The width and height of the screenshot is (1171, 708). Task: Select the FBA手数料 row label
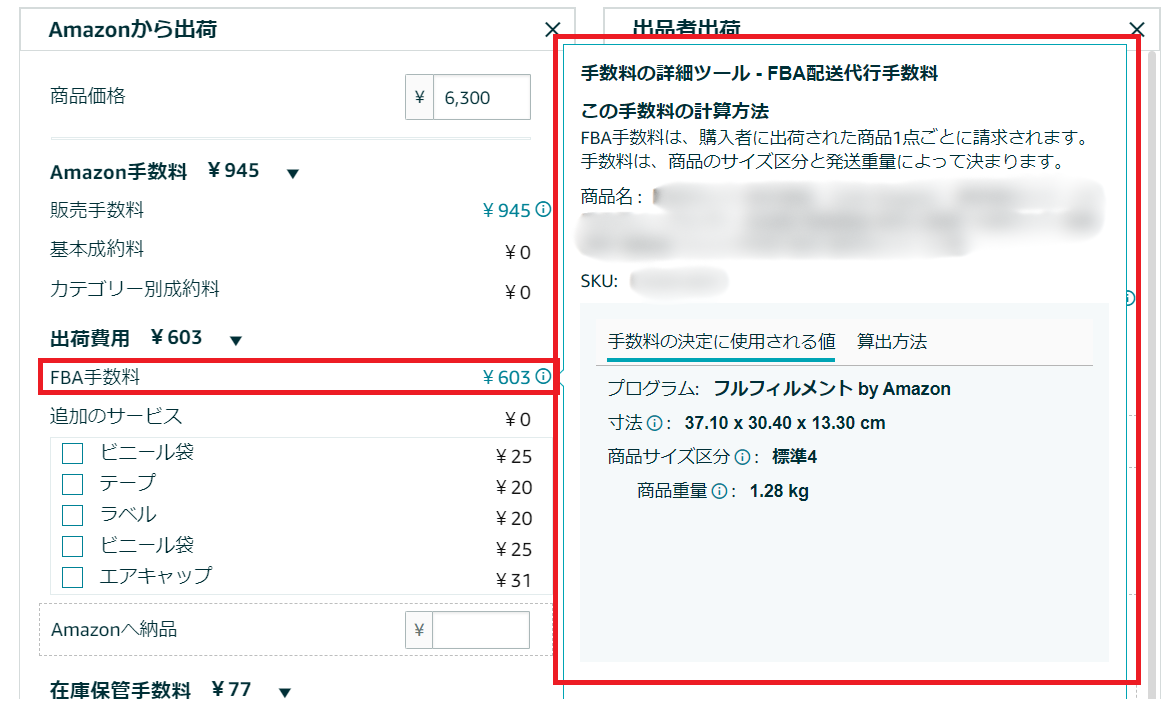(95, 377)
